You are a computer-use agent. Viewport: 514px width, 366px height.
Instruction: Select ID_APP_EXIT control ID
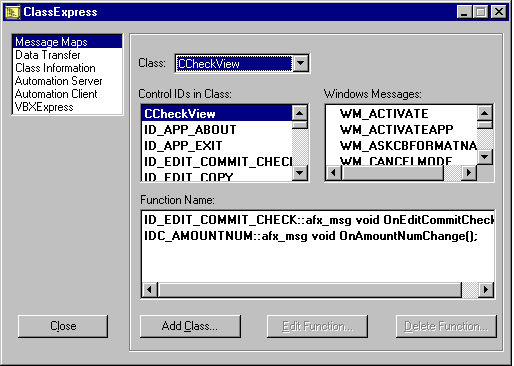[217, 145]
